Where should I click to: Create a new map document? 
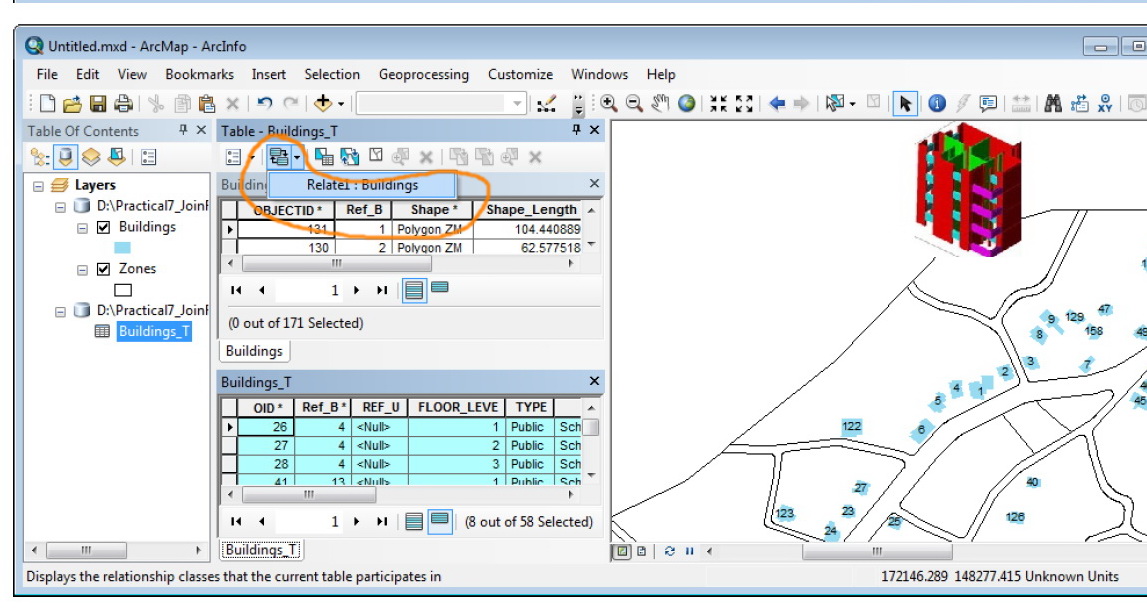coord(48,104)
